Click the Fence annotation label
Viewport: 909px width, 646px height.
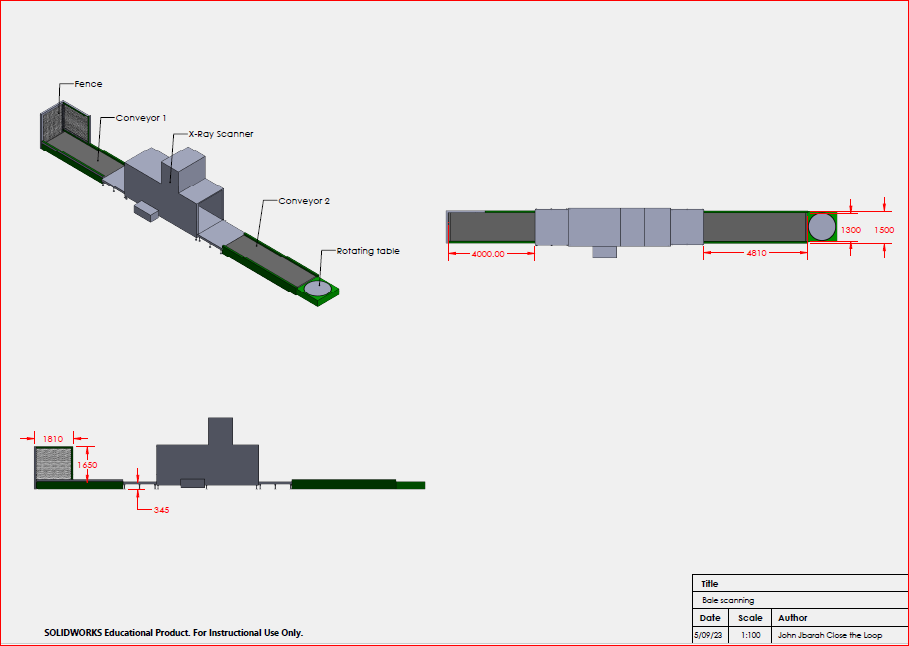[88, 84]
